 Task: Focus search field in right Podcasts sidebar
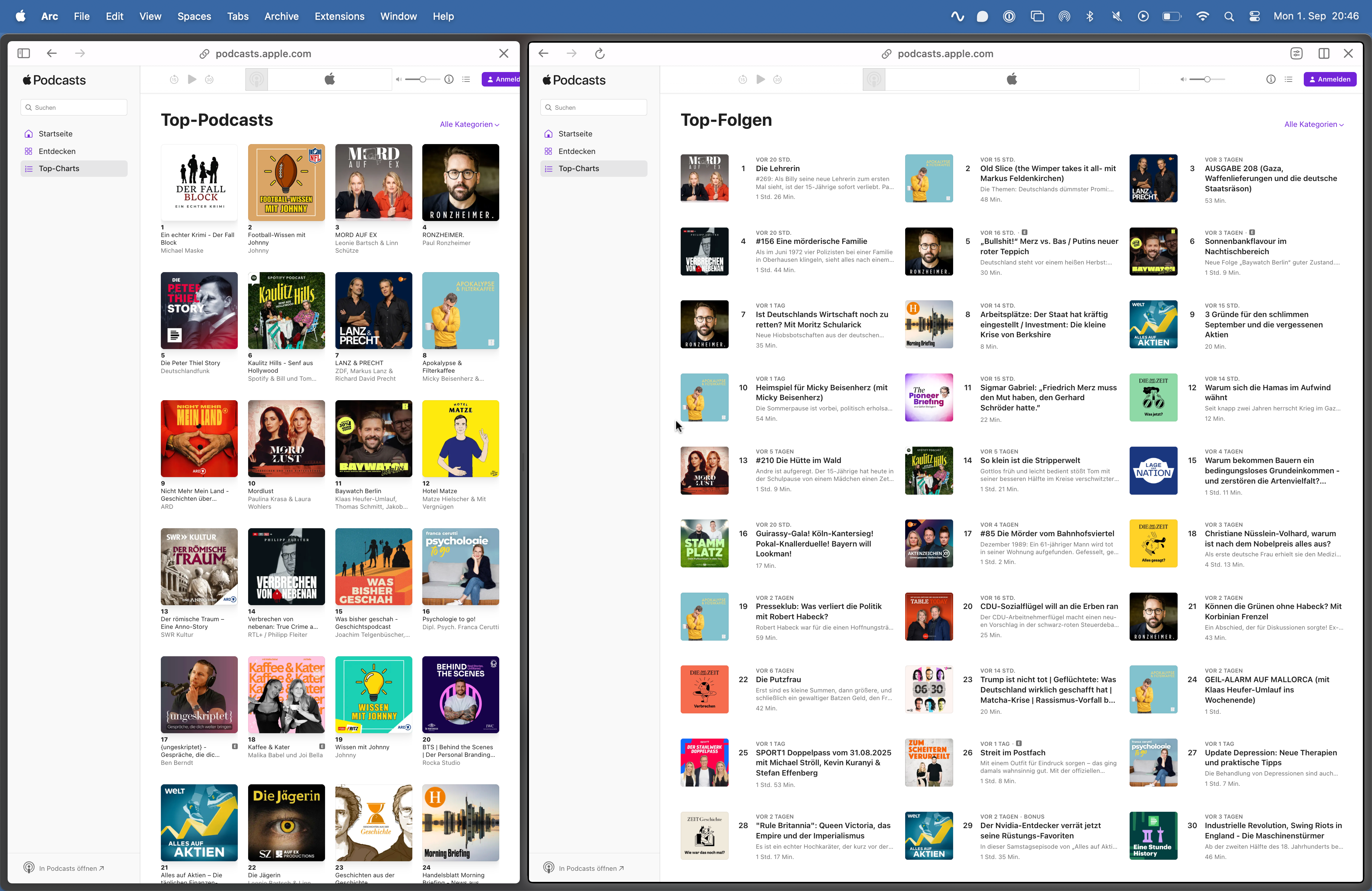point(594,107)
